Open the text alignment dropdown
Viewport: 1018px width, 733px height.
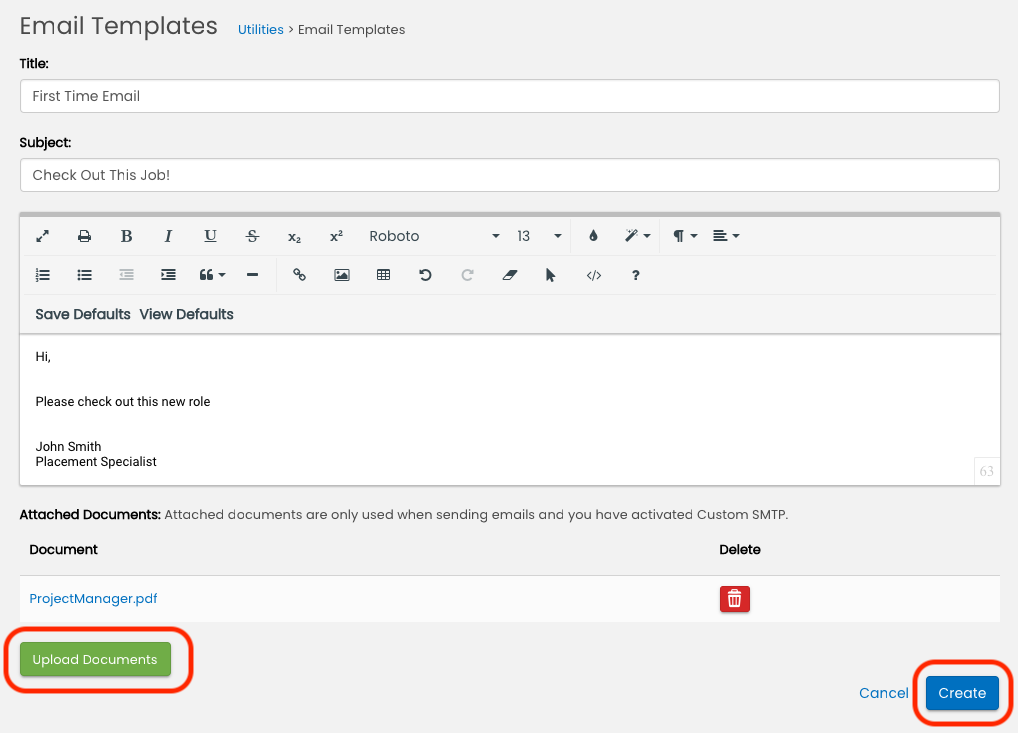(726, 236)
